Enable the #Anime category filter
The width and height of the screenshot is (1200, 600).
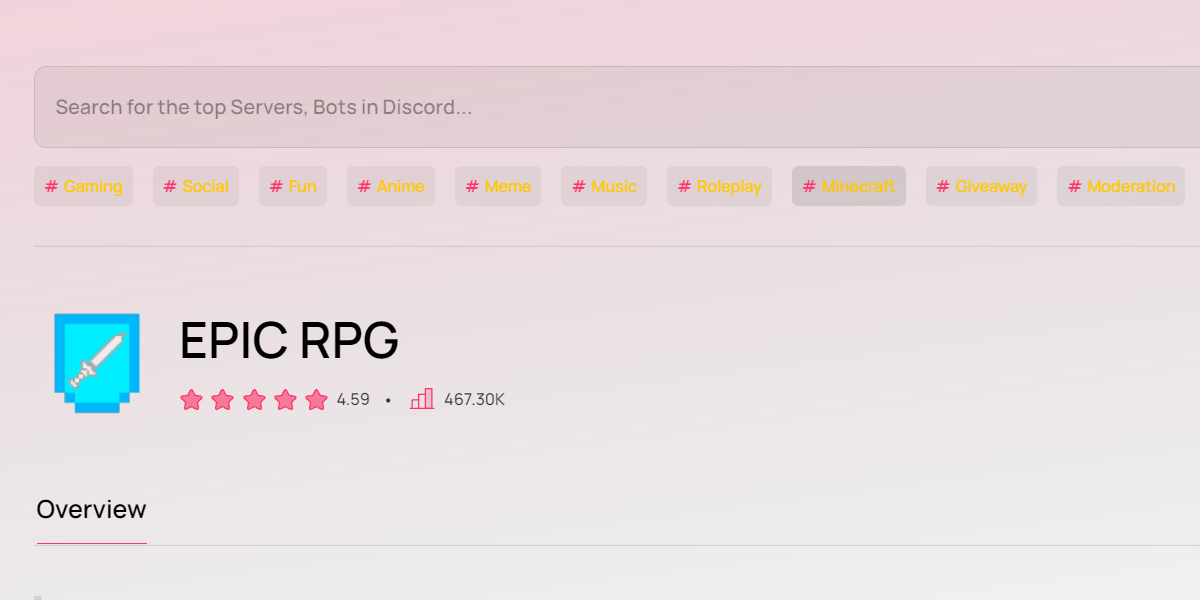(390, 185)
